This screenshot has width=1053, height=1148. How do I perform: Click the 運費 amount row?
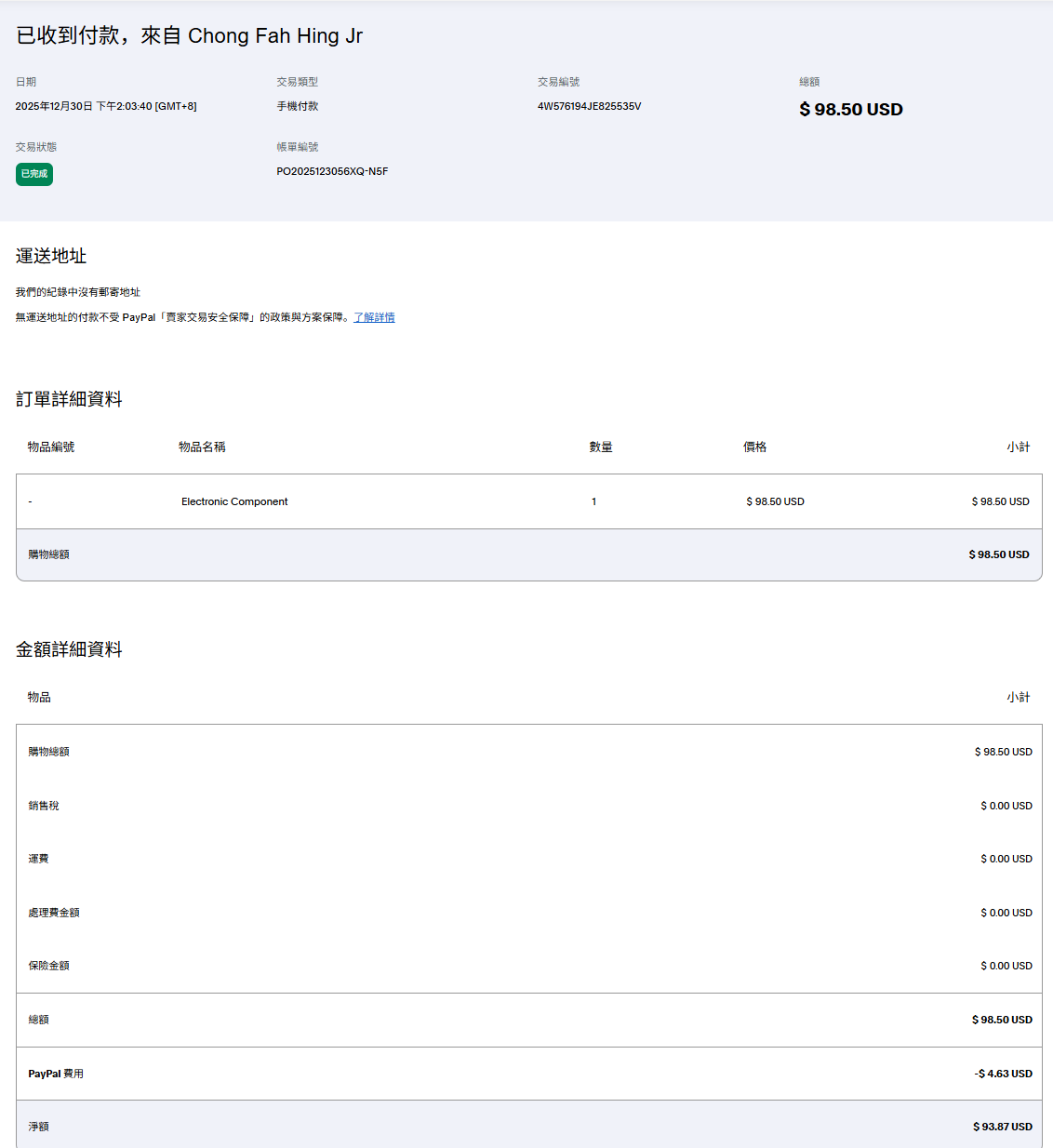[38, 859]
